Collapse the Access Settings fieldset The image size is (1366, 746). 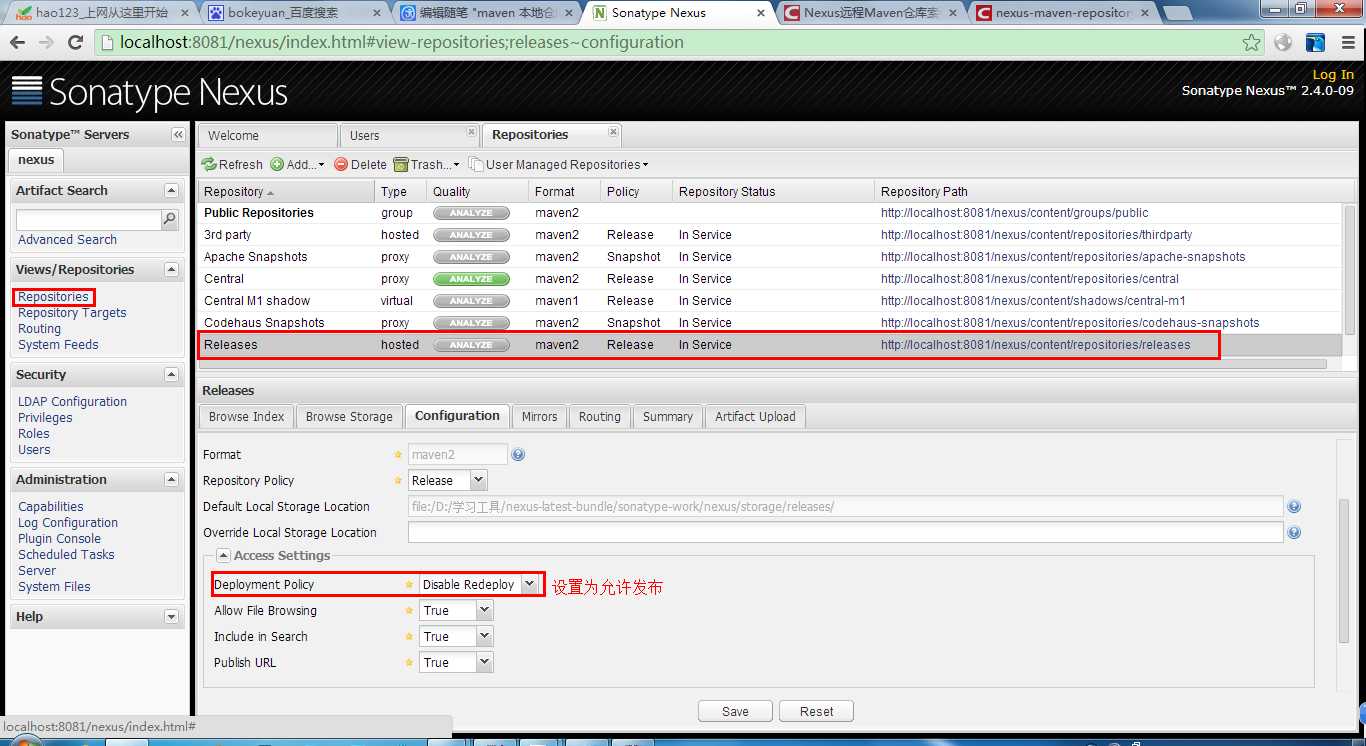tap(223, 556)
